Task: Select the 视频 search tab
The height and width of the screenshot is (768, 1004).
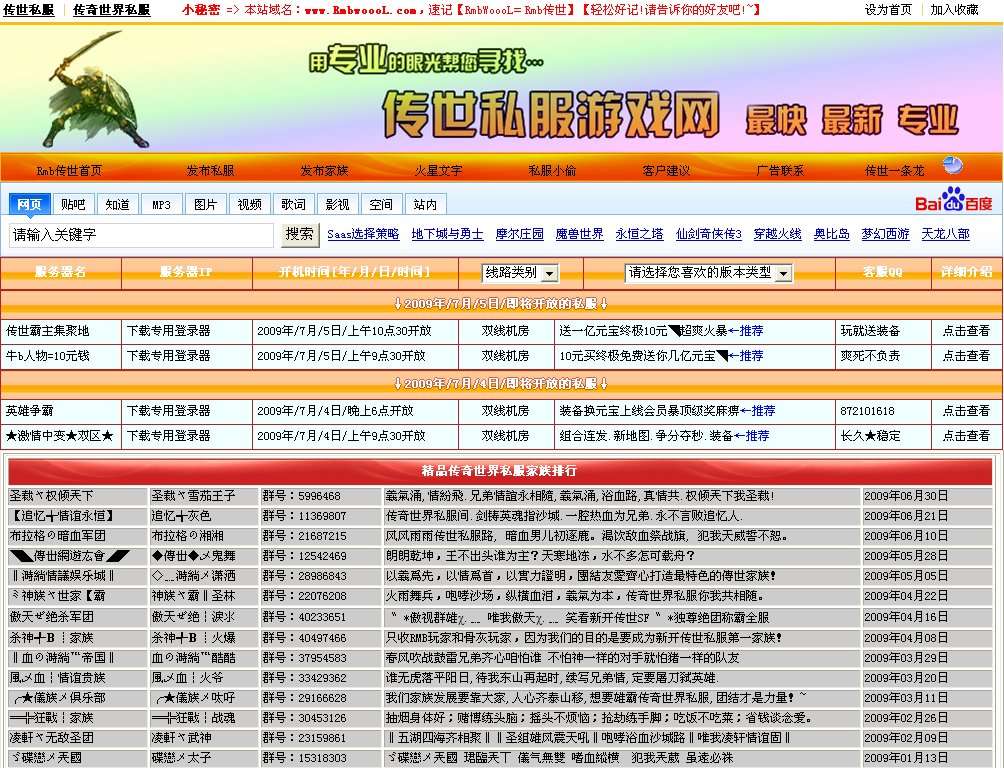Action: (248, 203)
